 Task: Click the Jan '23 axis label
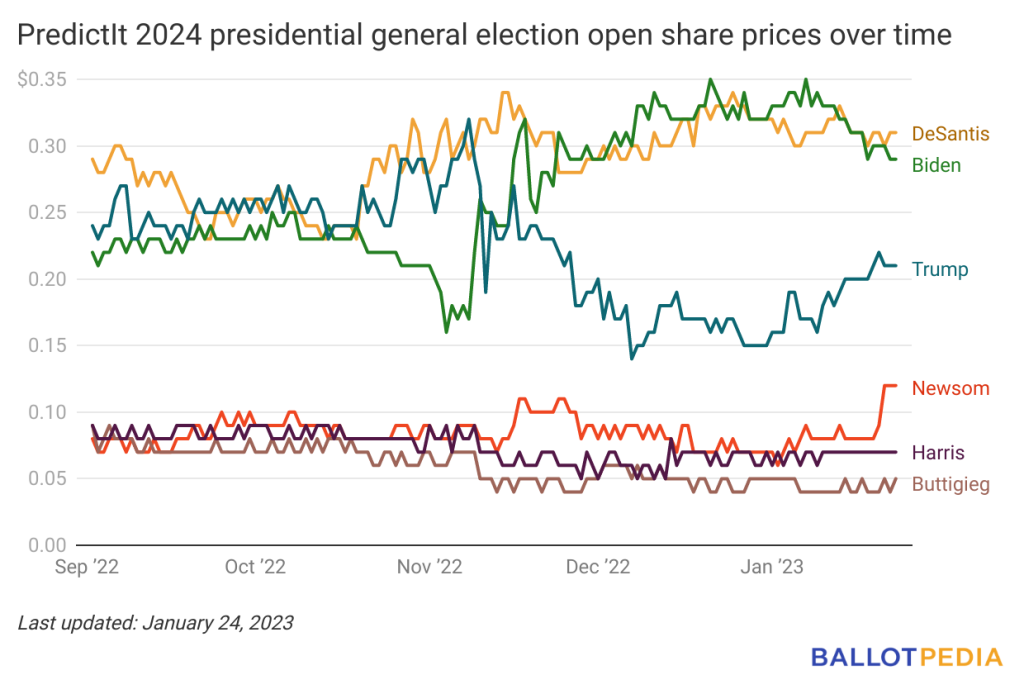[772, 566]
